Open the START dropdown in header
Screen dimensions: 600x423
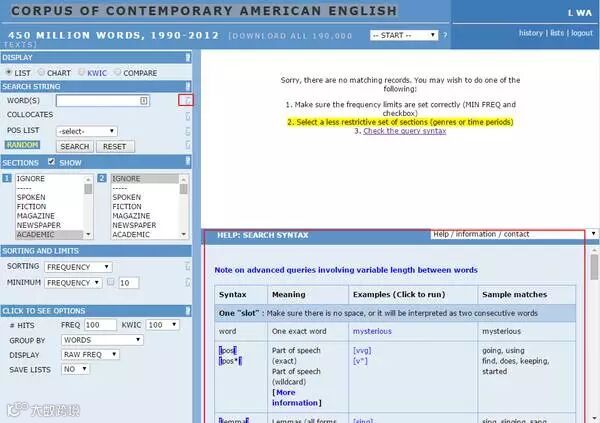[404, 35]
